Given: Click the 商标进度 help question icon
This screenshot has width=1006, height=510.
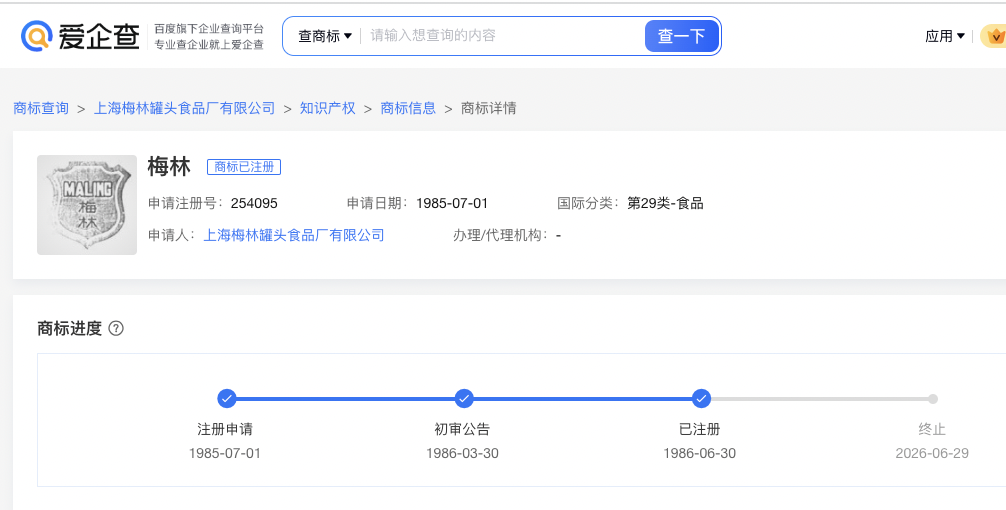Looking at the screenshot, I should tap(116, 328).
